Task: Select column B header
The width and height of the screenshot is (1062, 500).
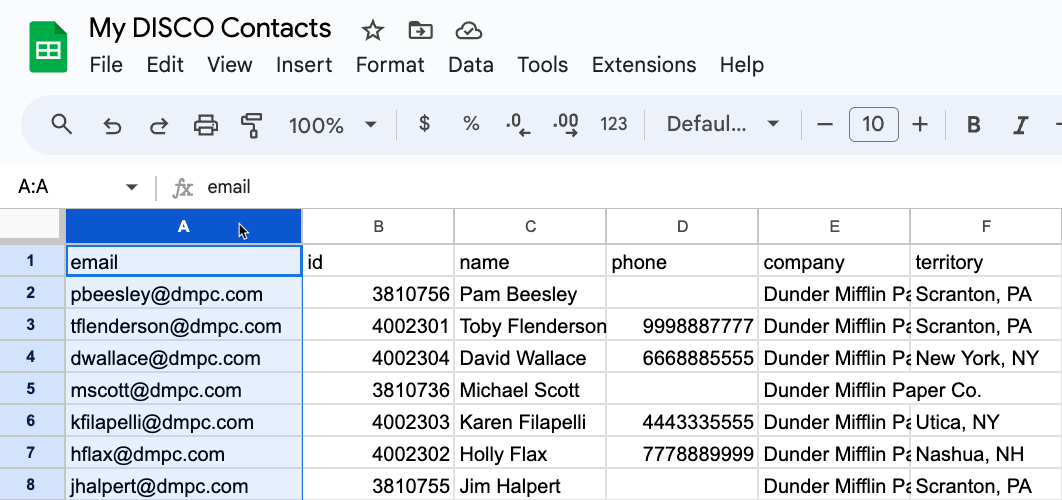Action: pos(379,227)
